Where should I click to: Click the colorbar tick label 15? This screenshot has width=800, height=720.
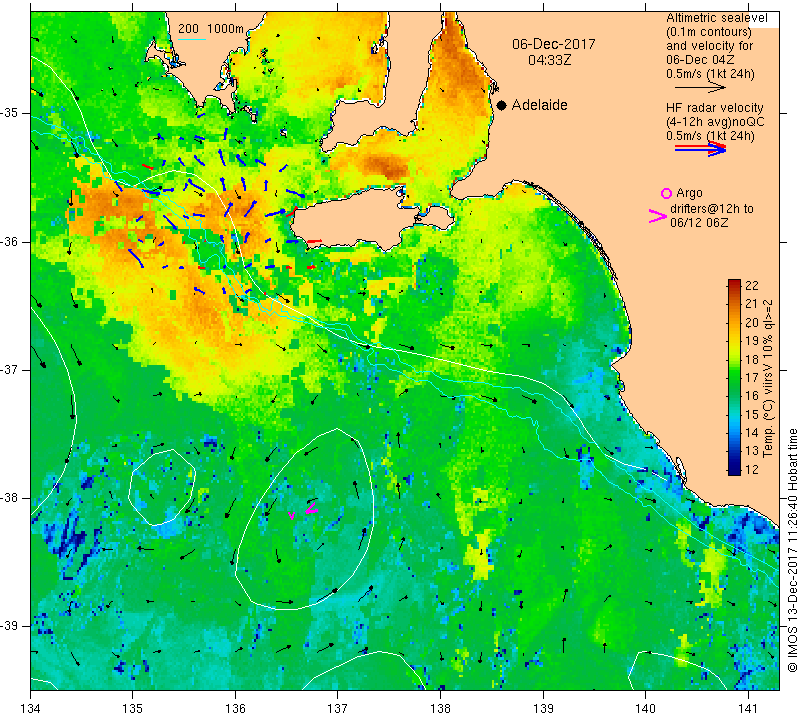(752, 414)
